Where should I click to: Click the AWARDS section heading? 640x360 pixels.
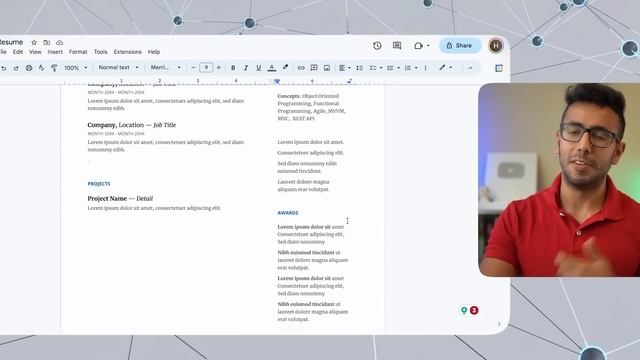(x=288, y=213)
